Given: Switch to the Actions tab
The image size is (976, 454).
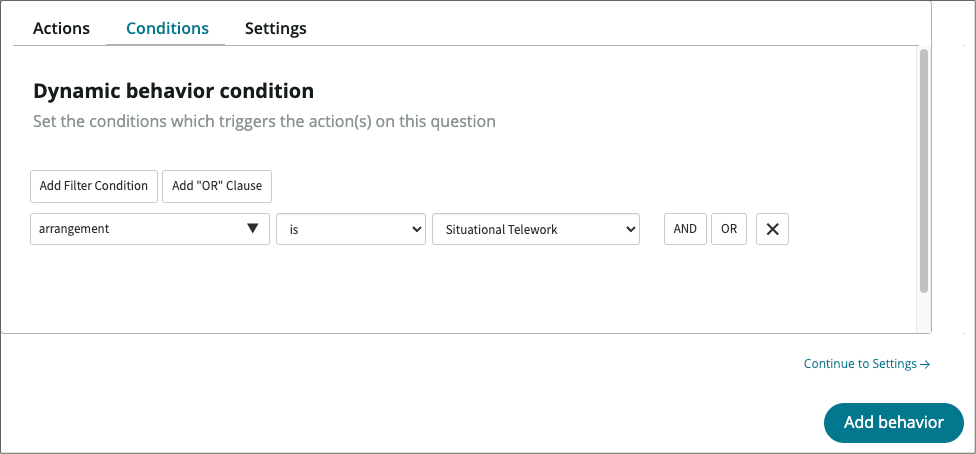Looking at the screenshot, I should coord(61,28).
